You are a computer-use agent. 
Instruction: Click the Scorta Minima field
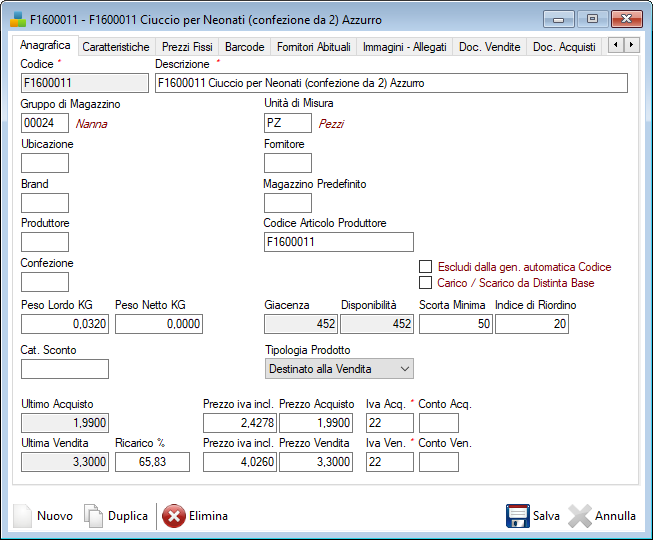tap(455, 323)
